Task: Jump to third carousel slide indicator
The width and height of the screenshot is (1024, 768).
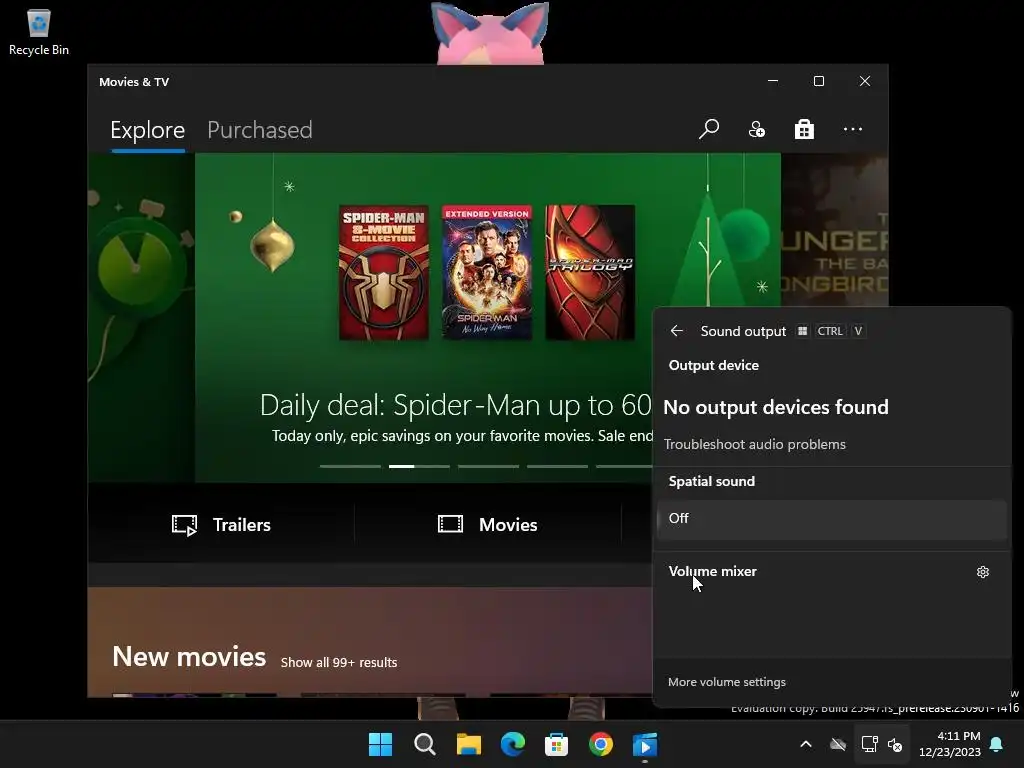Action: (x=488, y=466)
